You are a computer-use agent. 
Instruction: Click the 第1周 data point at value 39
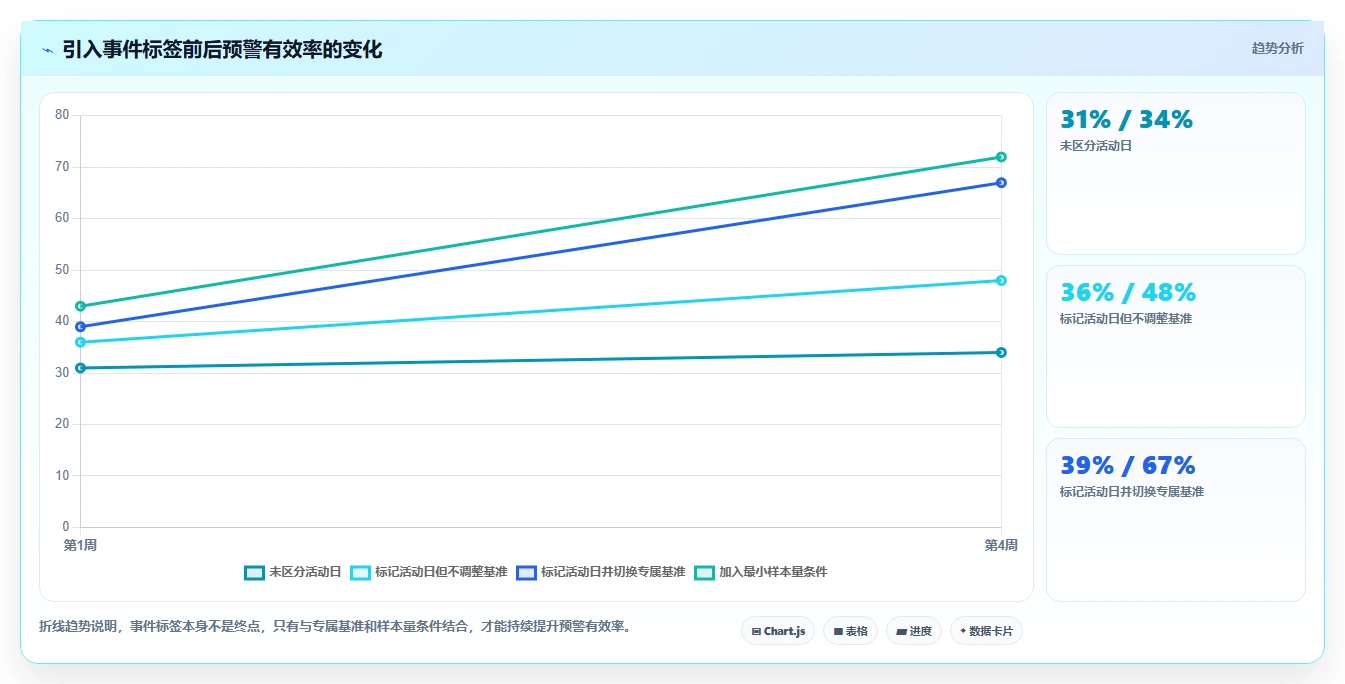pyautogui.click(x=80, y=327)
